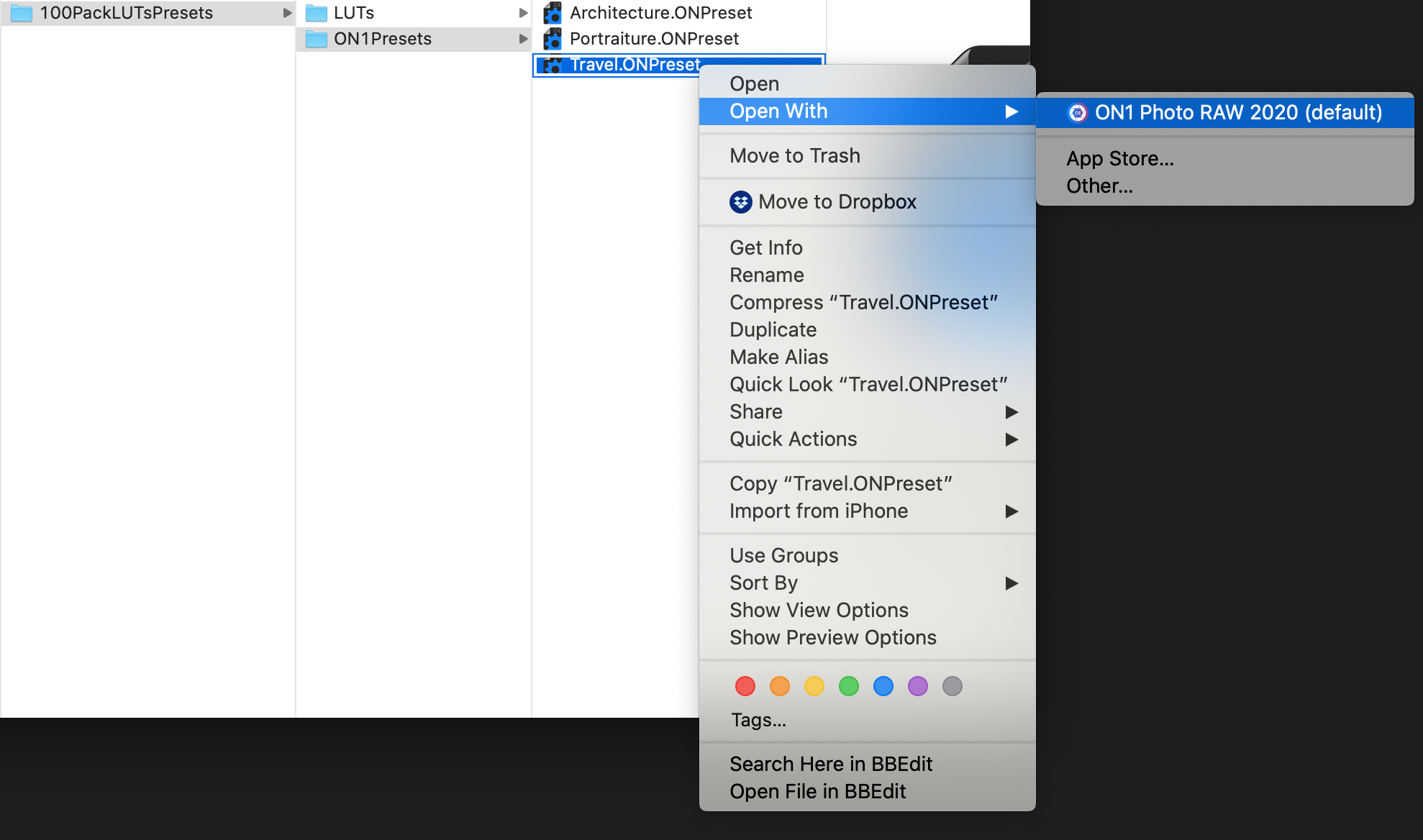
Task: Apply the yellow tag color
Action: click(814, 686)
